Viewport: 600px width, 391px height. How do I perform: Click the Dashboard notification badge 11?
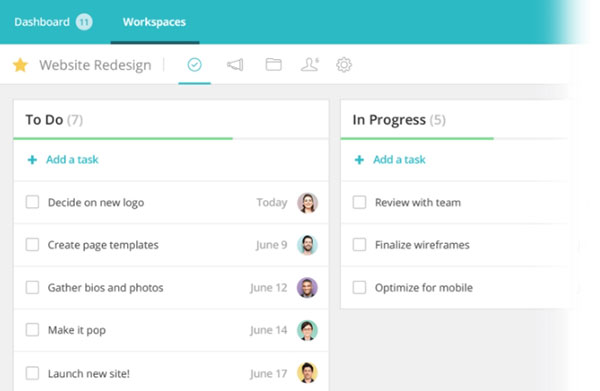click(84, 22)
